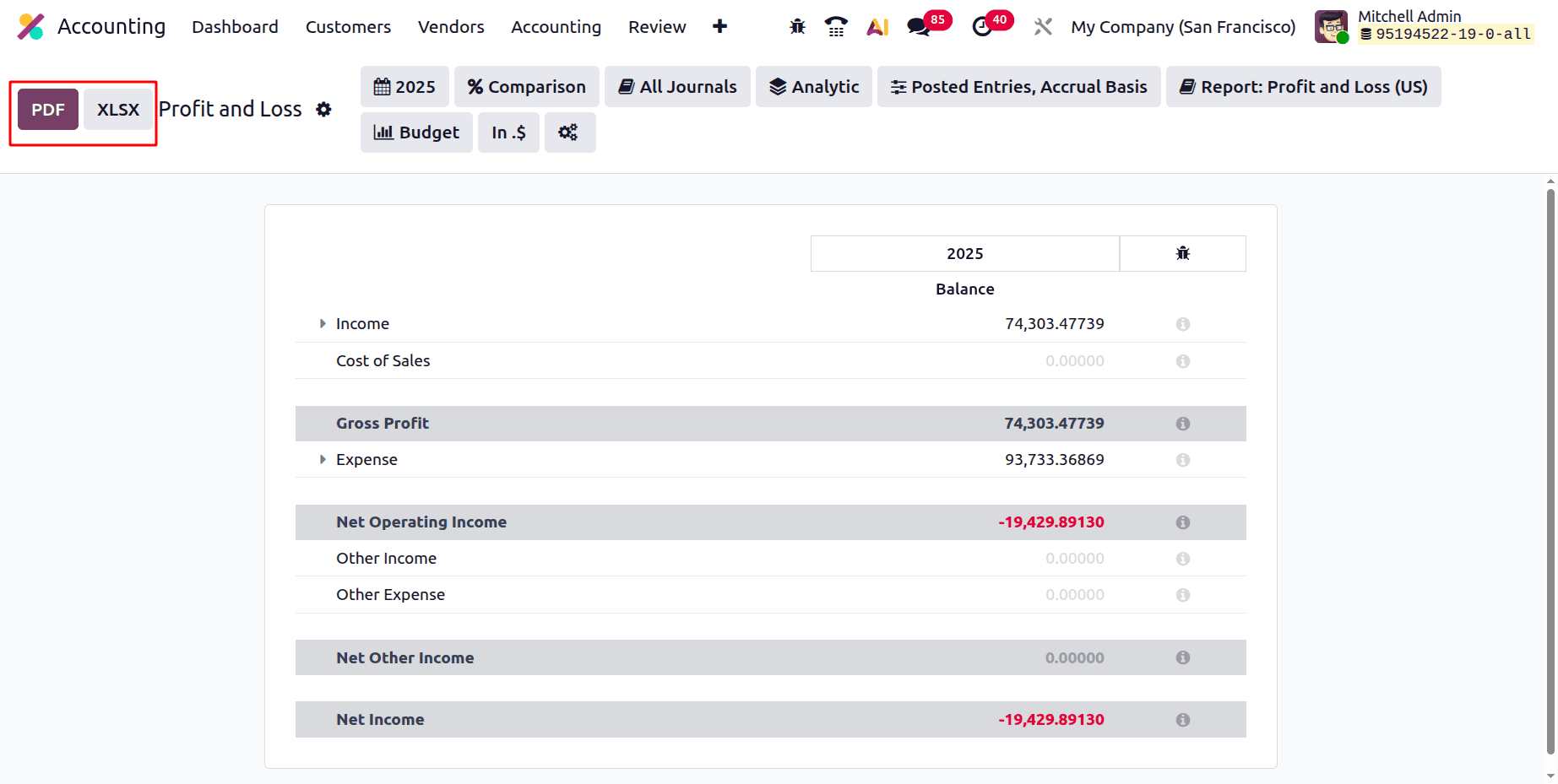The image size is (1558, 784).
Task: Click the cogs extra-options icon in the filter bar
Action: [570, 132]
